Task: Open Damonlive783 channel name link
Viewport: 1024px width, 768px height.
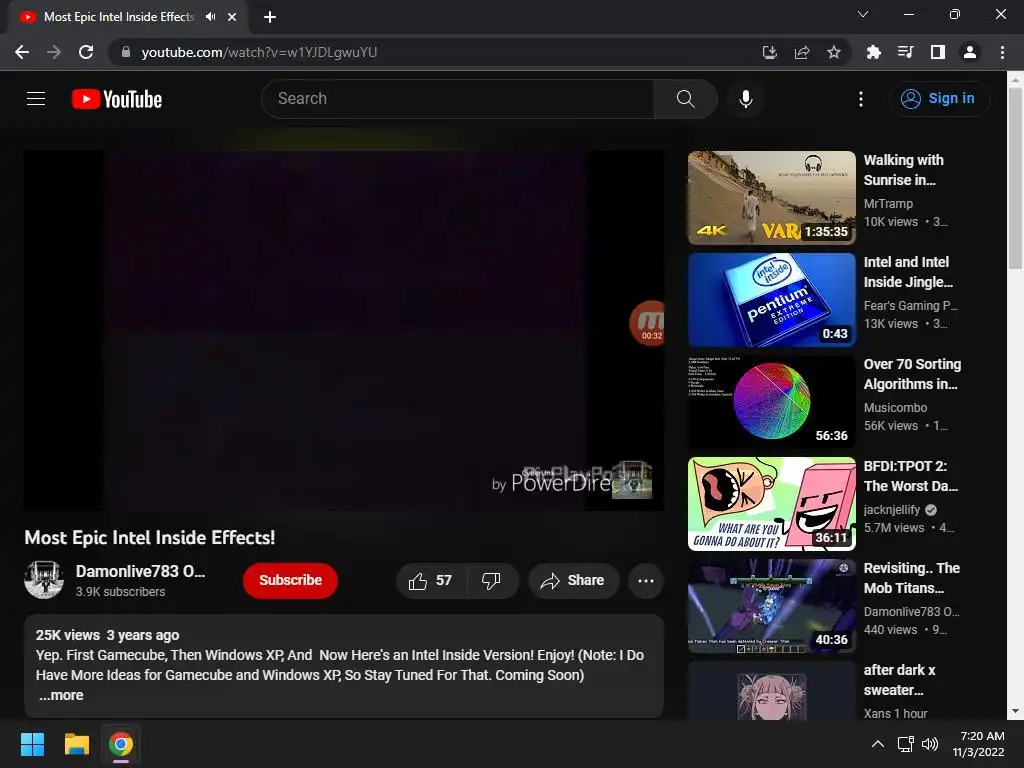Action: [x=140, y=571]
